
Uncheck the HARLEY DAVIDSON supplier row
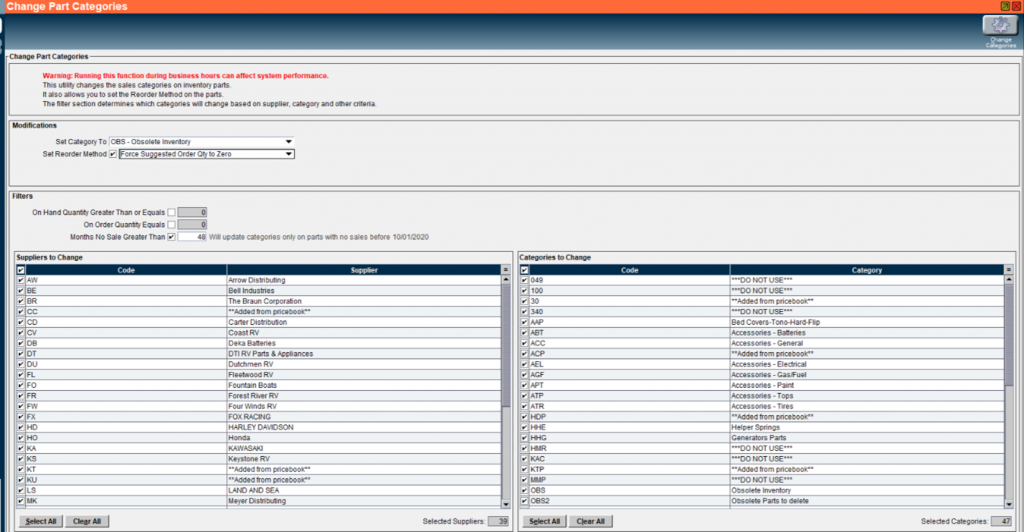coord(21,427)
